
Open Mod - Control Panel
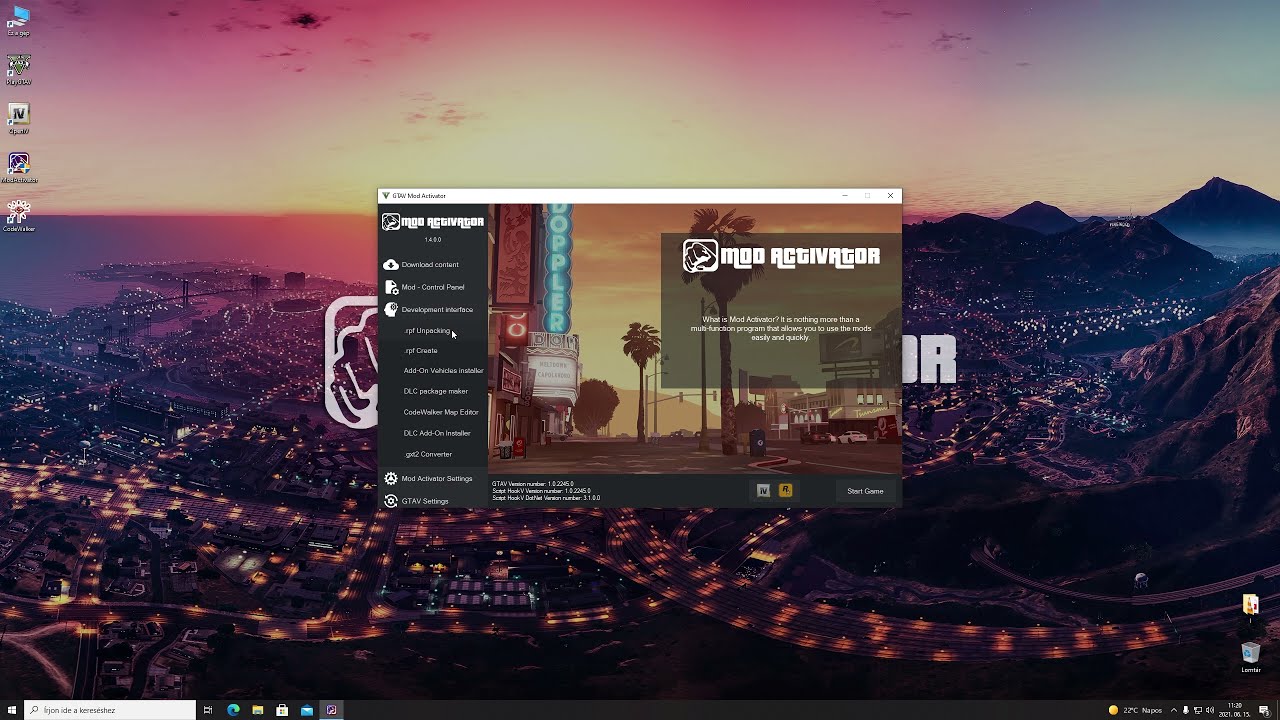432,287
